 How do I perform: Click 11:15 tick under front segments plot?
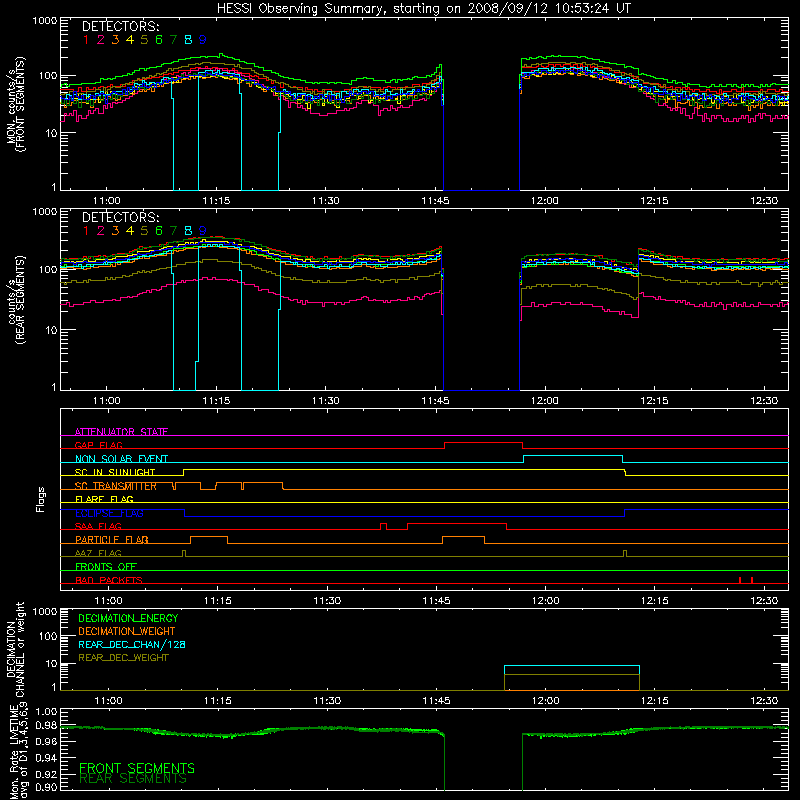(x=216, y=201)
